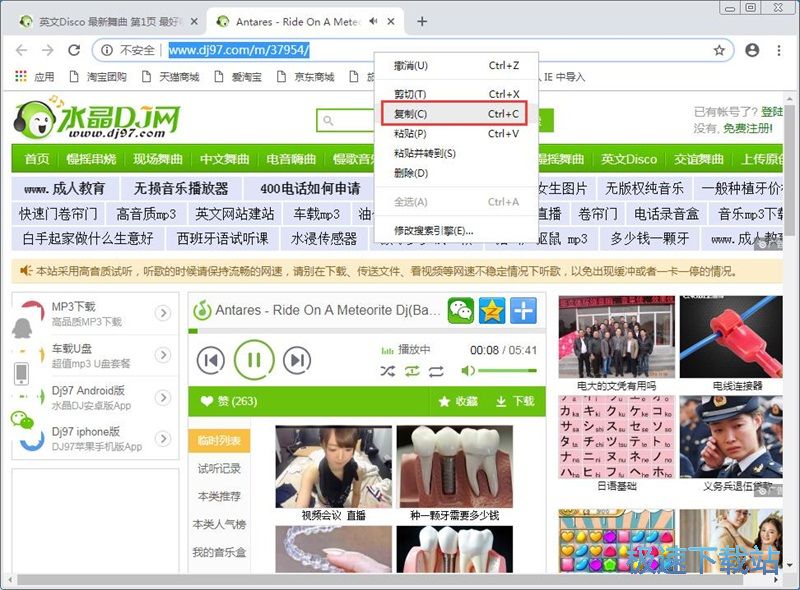Image resolution: width=800 pixels, height=590 pixels.
Task: Open the Chrome profile avatar icon
Action: (x=752, y=50)
